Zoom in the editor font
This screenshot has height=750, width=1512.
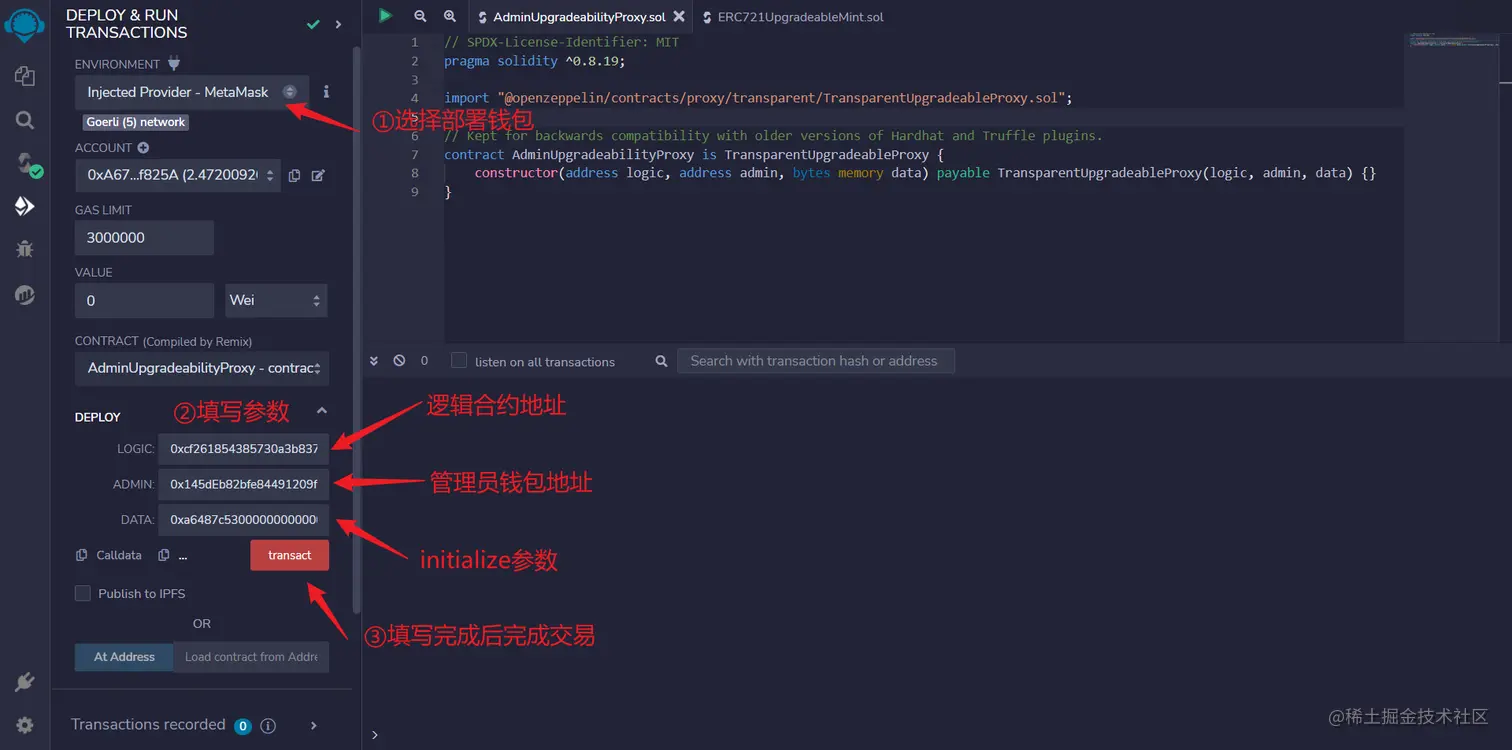pos(450,16)
